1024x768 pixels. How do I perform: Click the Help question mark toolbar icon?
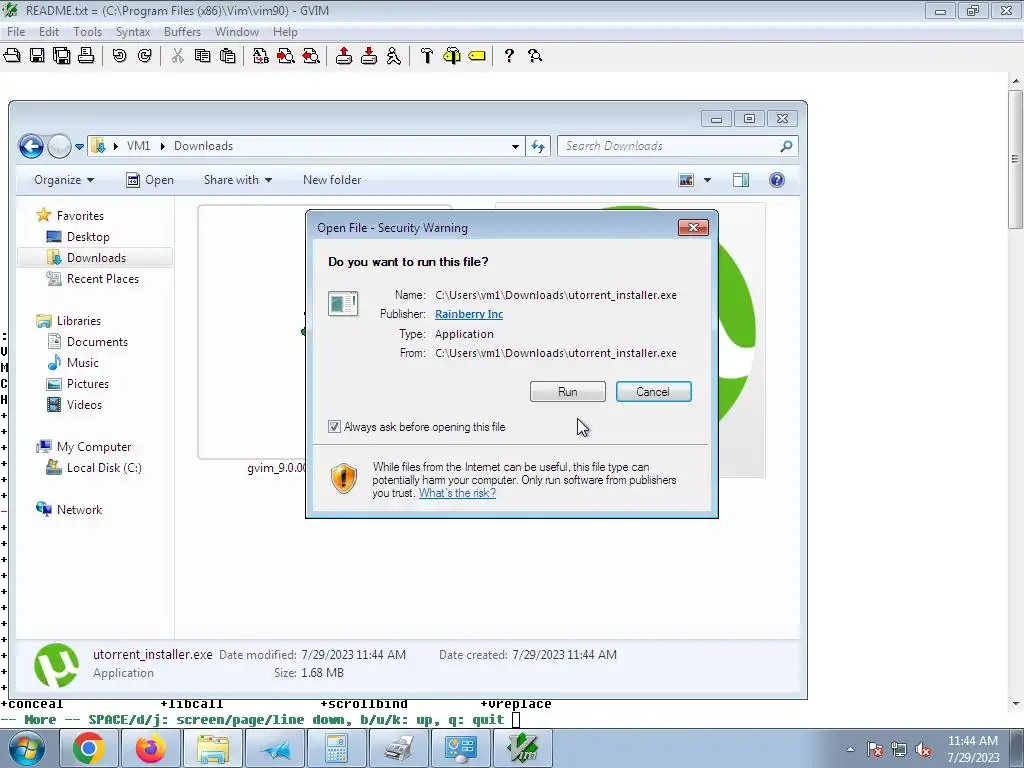(x=509, y=56)
